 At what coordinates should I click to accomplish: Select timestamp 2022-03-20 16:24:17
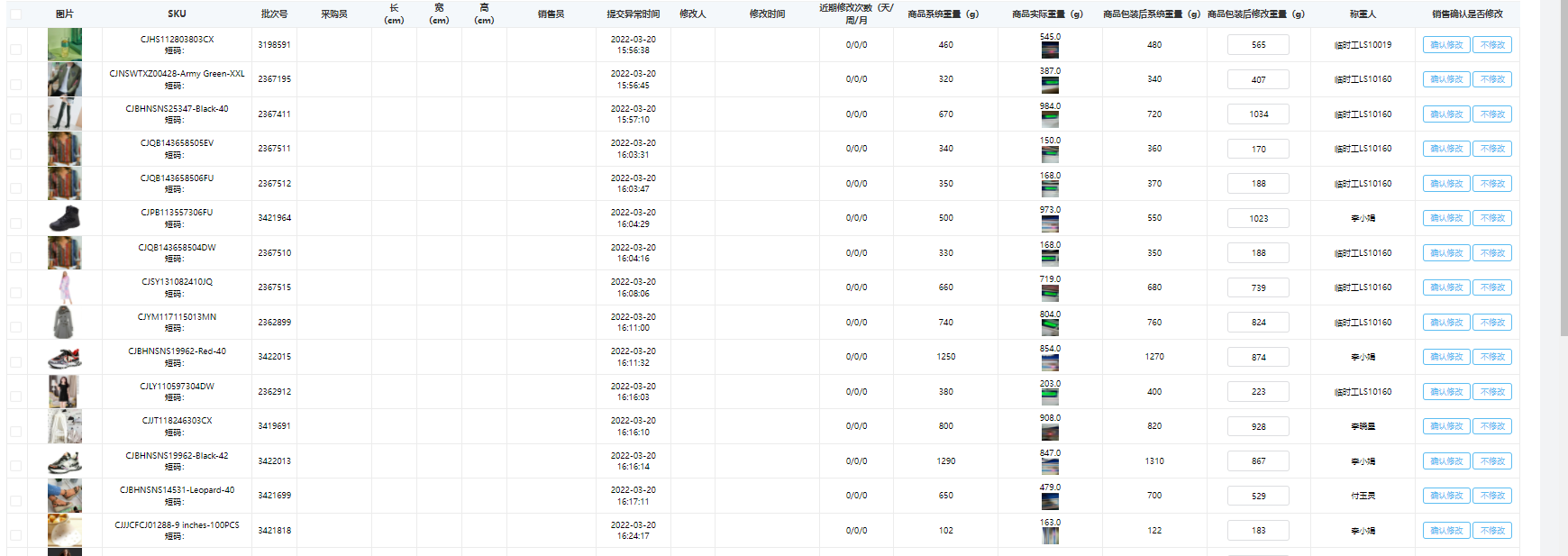[x=633, y=530]
